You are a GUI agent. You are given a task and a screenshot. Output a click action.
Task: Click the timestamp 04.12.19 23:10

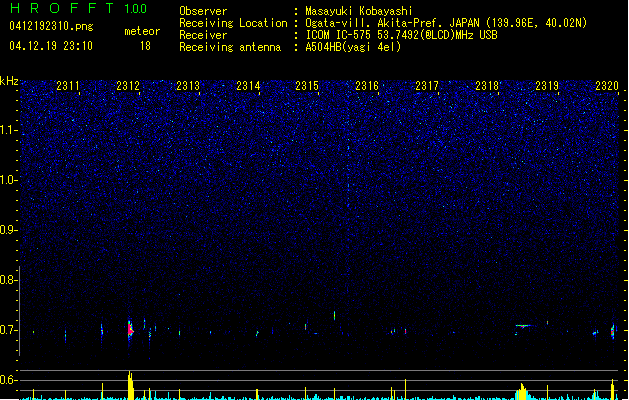tap(51, 46)
